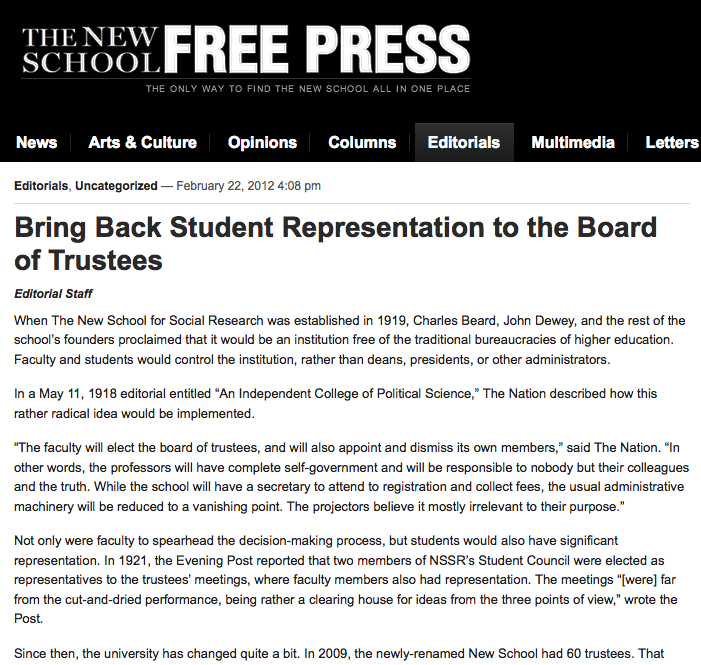Click the site tagline under the masthead

[x=308, y=89]
